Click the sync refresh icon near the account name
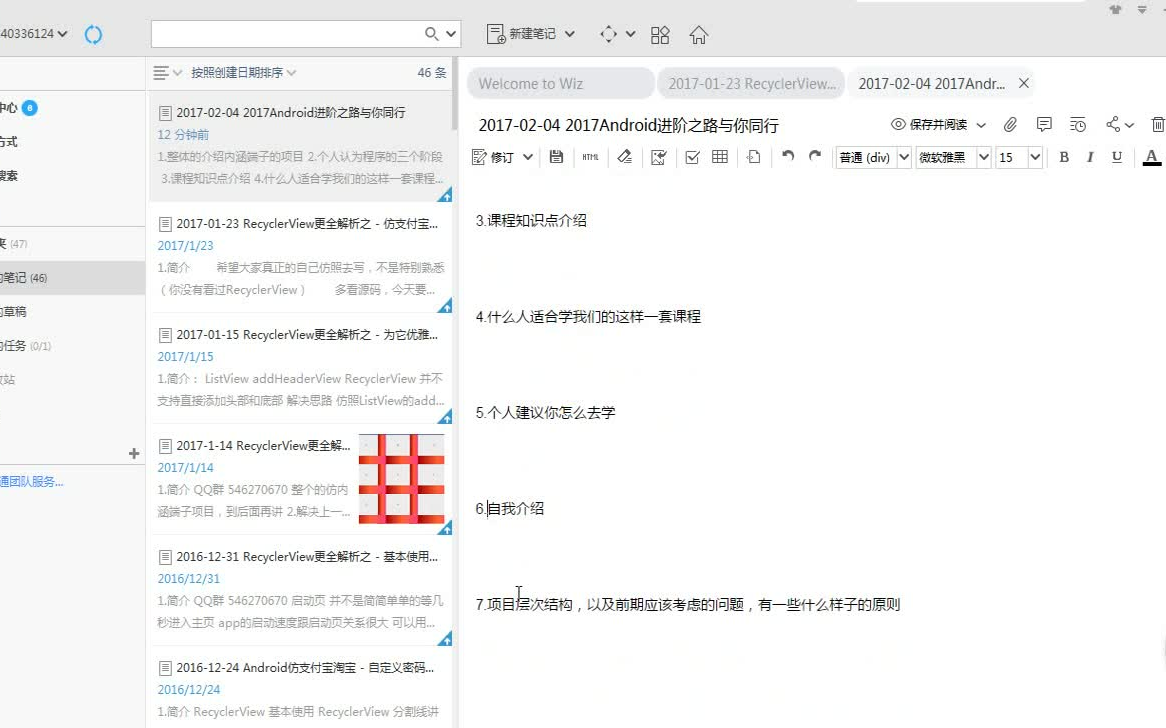Viewport: 1166px width, 728px height. click(93, 33)
